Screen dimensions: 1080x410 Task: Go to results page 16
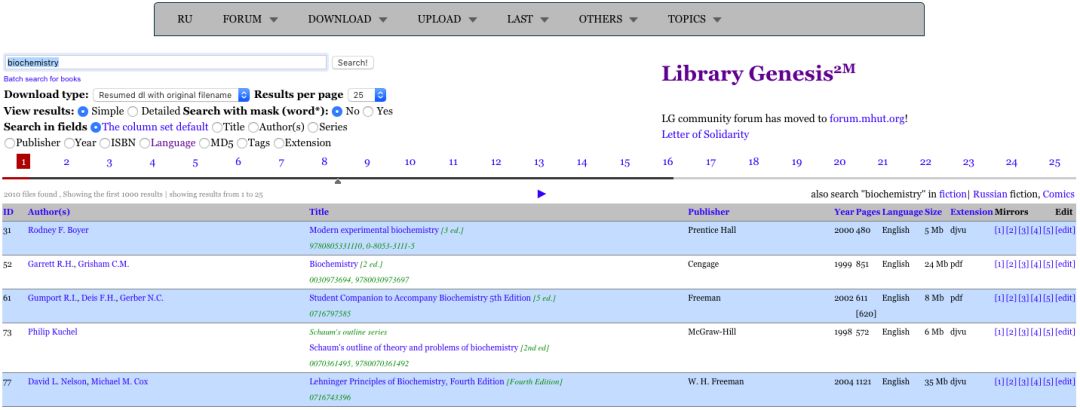pyautogui.click(x=667, y=163)
